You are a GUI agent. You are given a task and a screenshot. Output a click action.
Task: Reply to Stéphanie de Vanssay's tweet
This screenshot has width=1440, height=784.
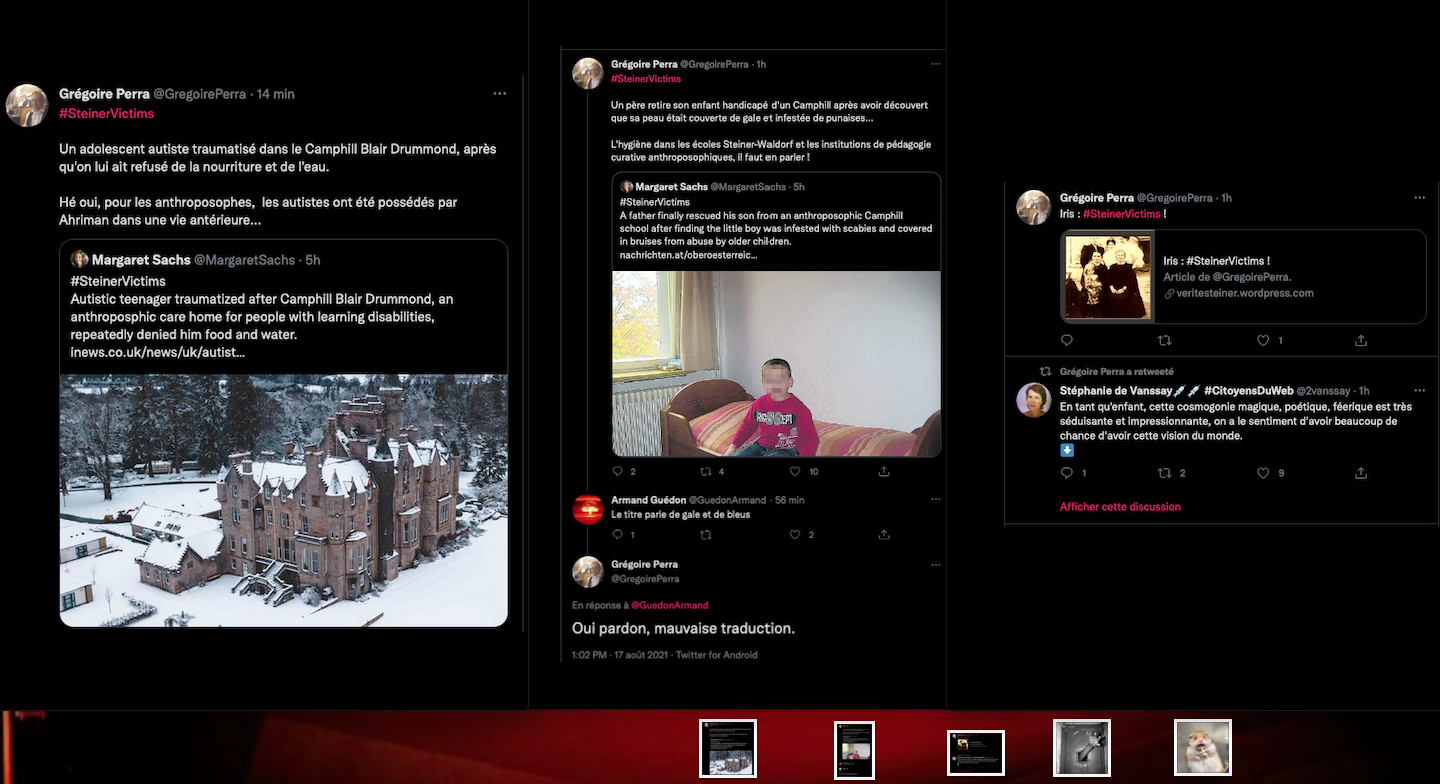click(x=1067, y=473)
